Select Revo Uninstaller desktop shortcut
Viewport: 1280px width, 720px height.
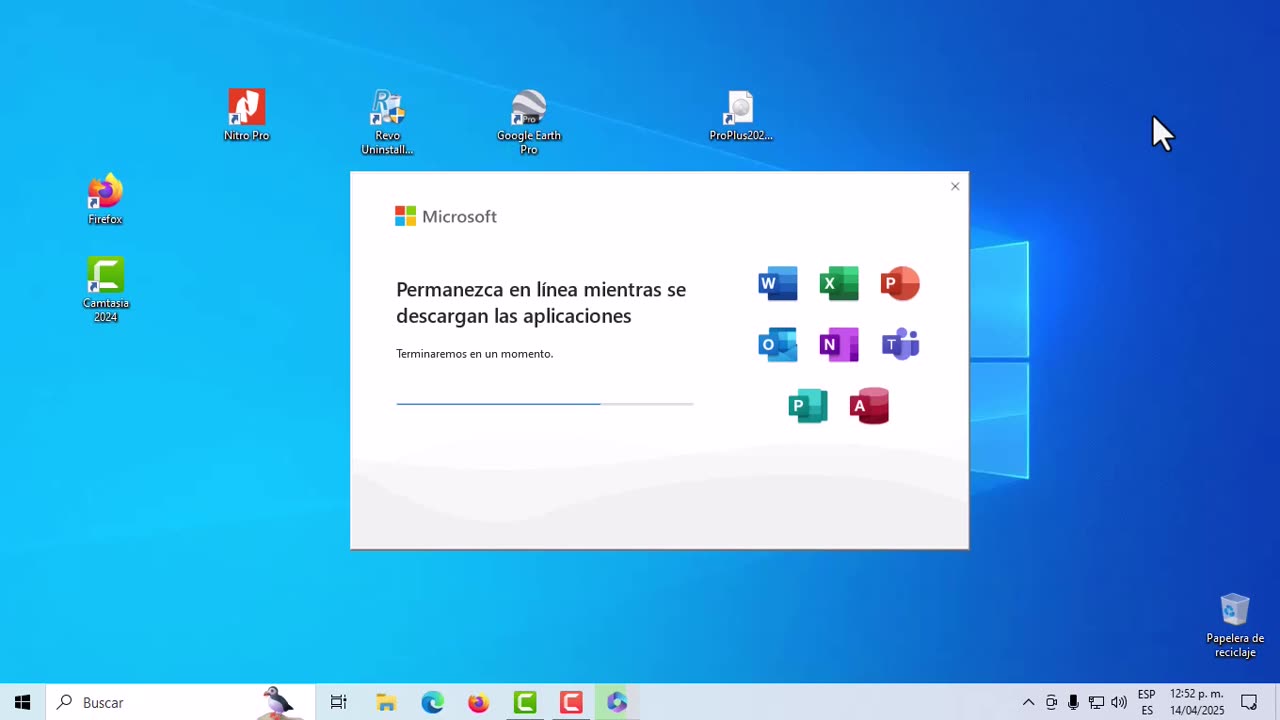pos(387,122)
